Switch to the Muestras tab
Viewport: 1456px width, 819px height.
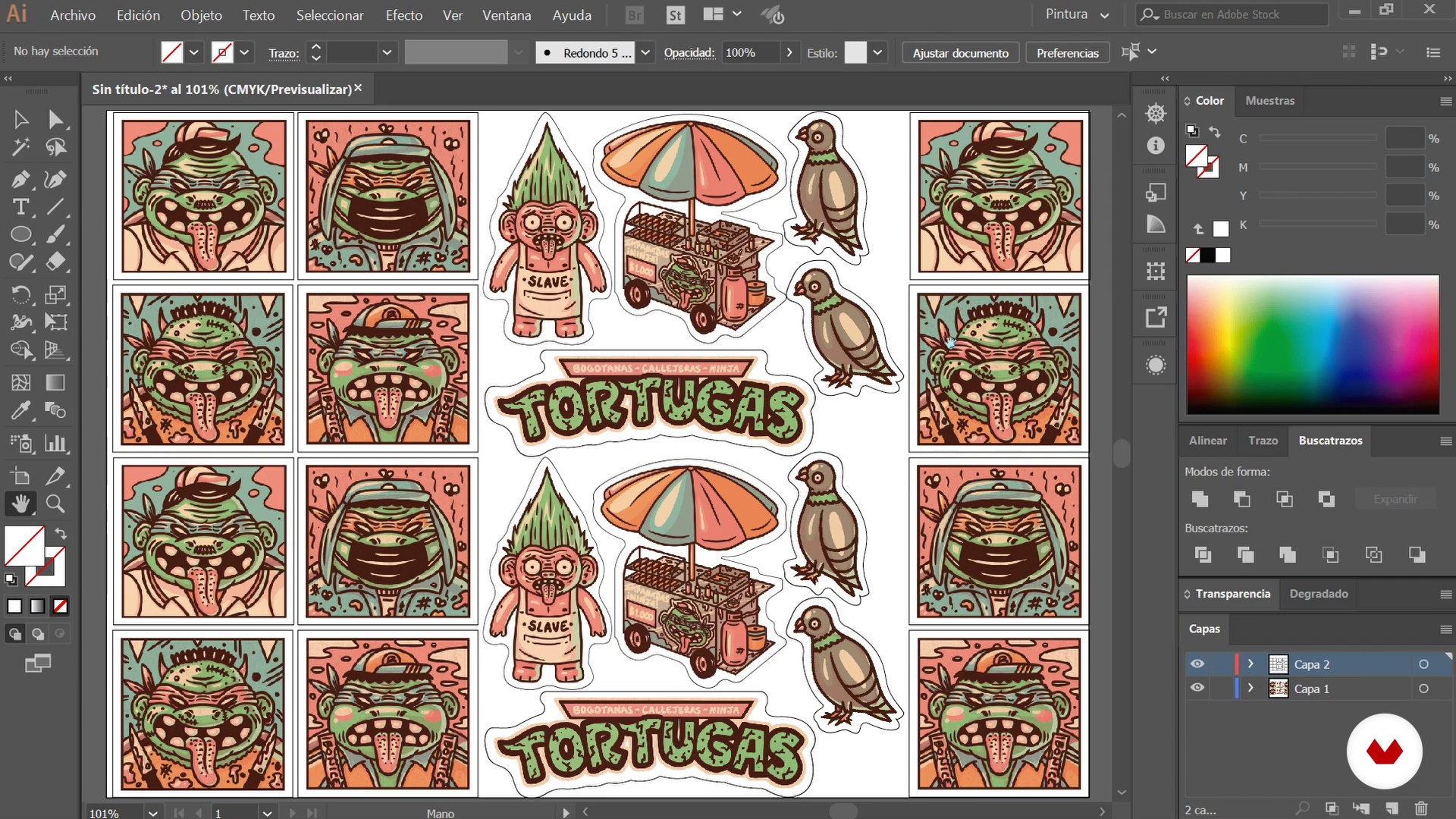1269,100
